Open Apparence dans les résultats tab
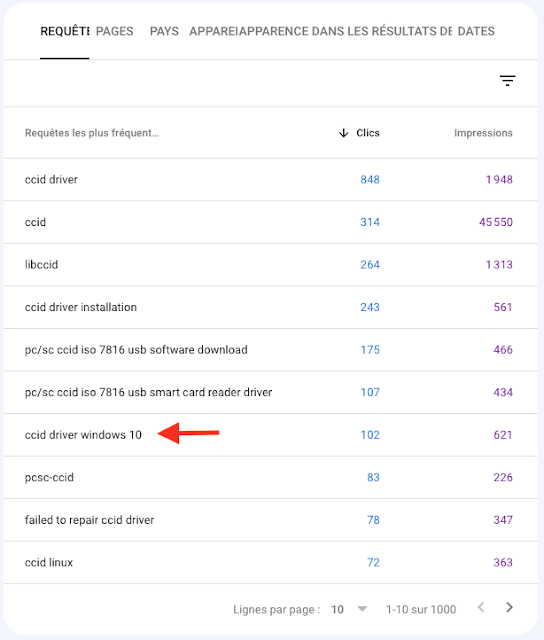 (x=346, y=31)
